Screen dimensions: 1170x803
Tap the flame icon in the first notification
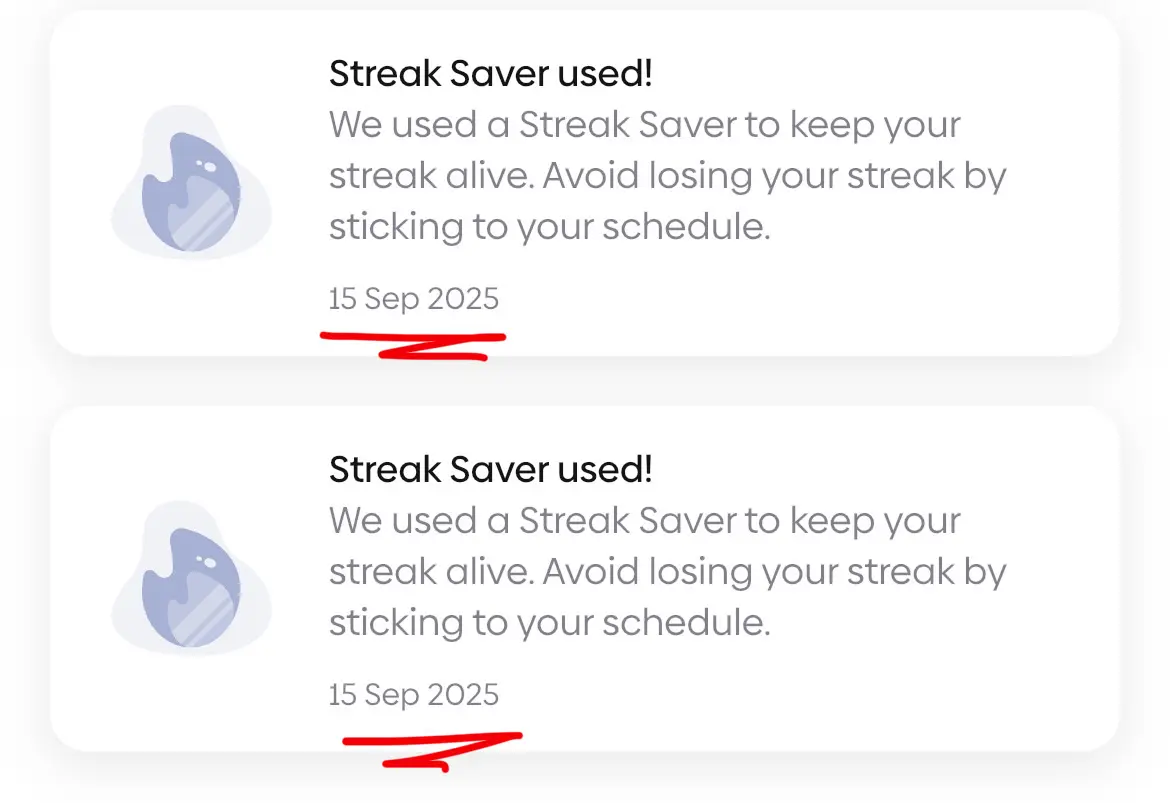(190, 190)
